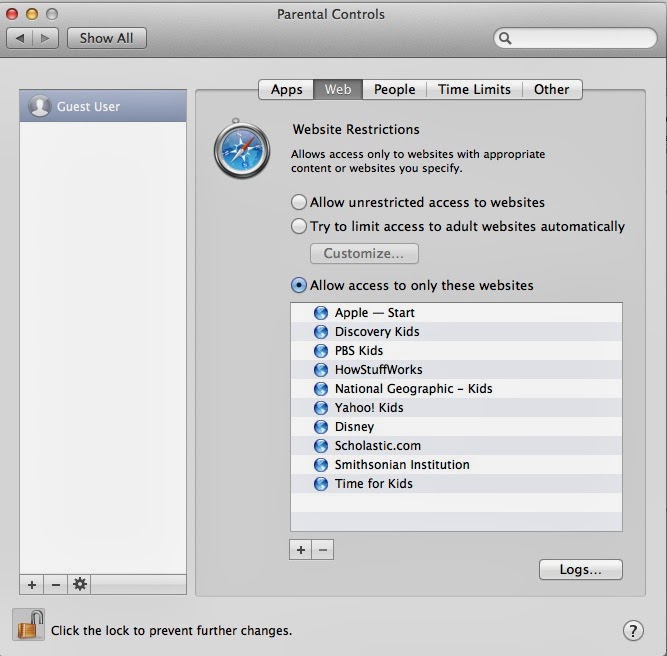Select the National Geographic – Kids name

(x=413, y=389)
